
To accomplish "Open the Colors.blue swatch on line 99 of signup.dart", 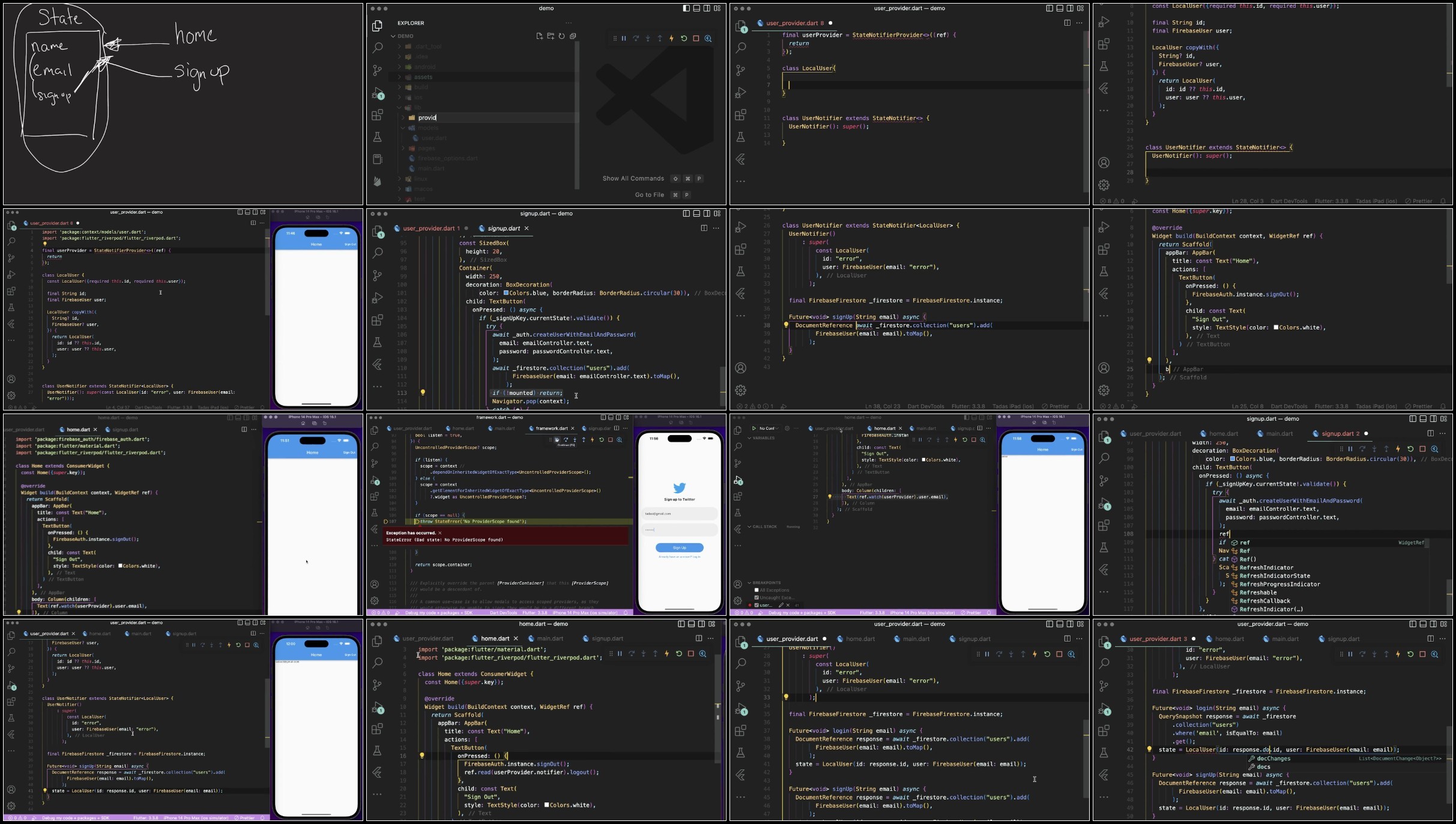I will tap(1233, 459).
